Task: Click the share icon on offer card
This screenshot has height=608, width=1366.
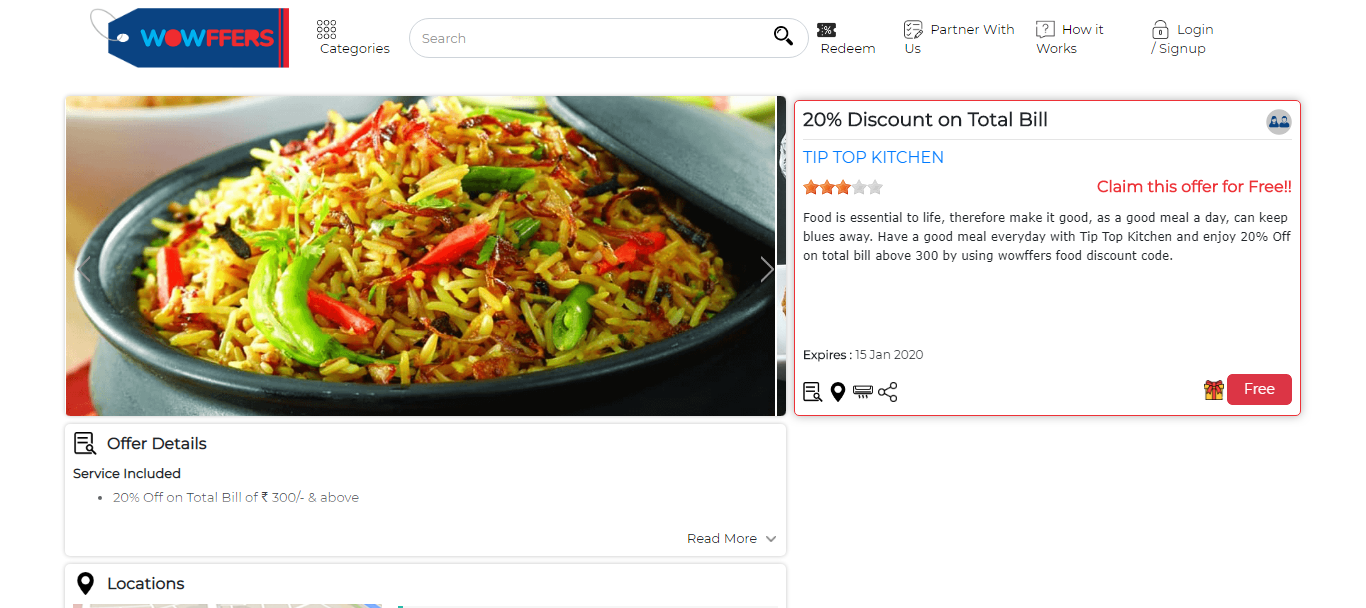Action: tap(888, 392)
